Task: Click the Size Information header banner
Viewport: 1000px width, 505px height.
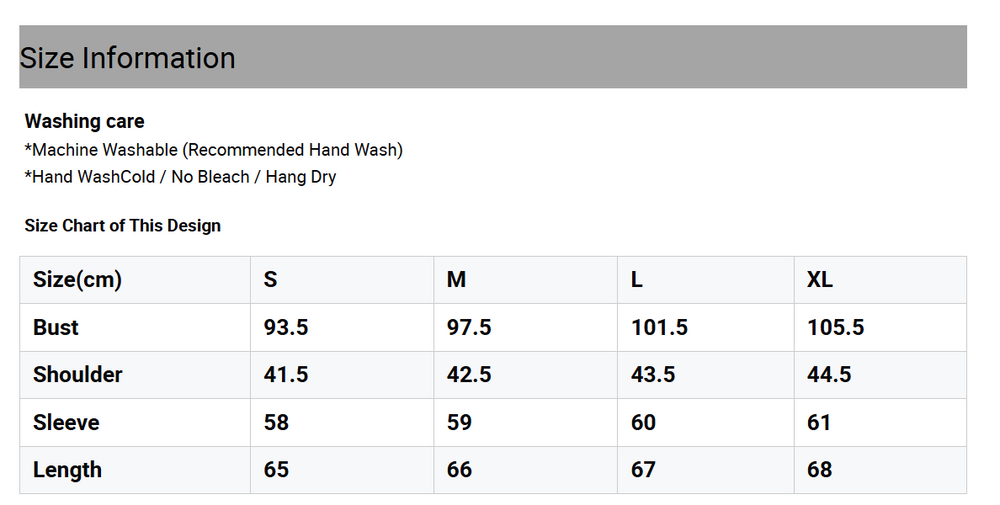Action: [x=493, y=57]
